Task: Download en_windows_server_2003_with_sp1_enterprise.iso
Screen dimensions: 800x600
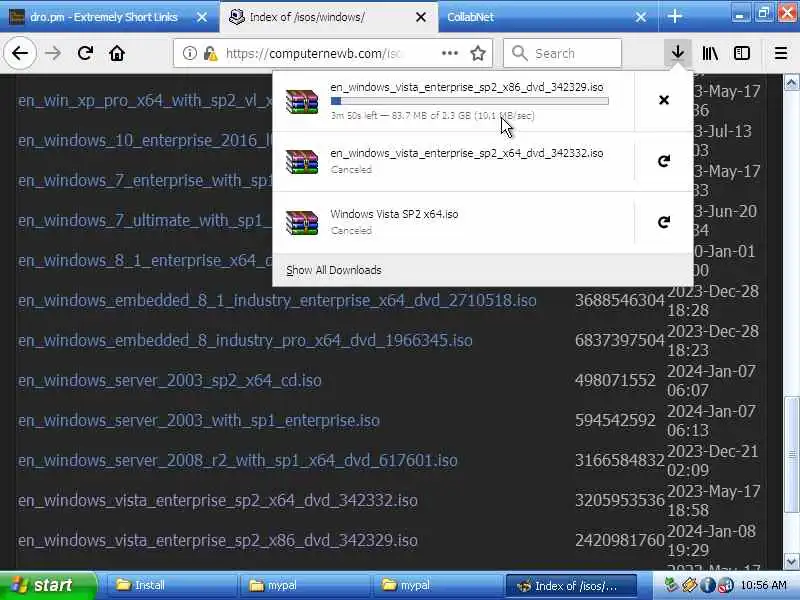Action: (198, 420)
